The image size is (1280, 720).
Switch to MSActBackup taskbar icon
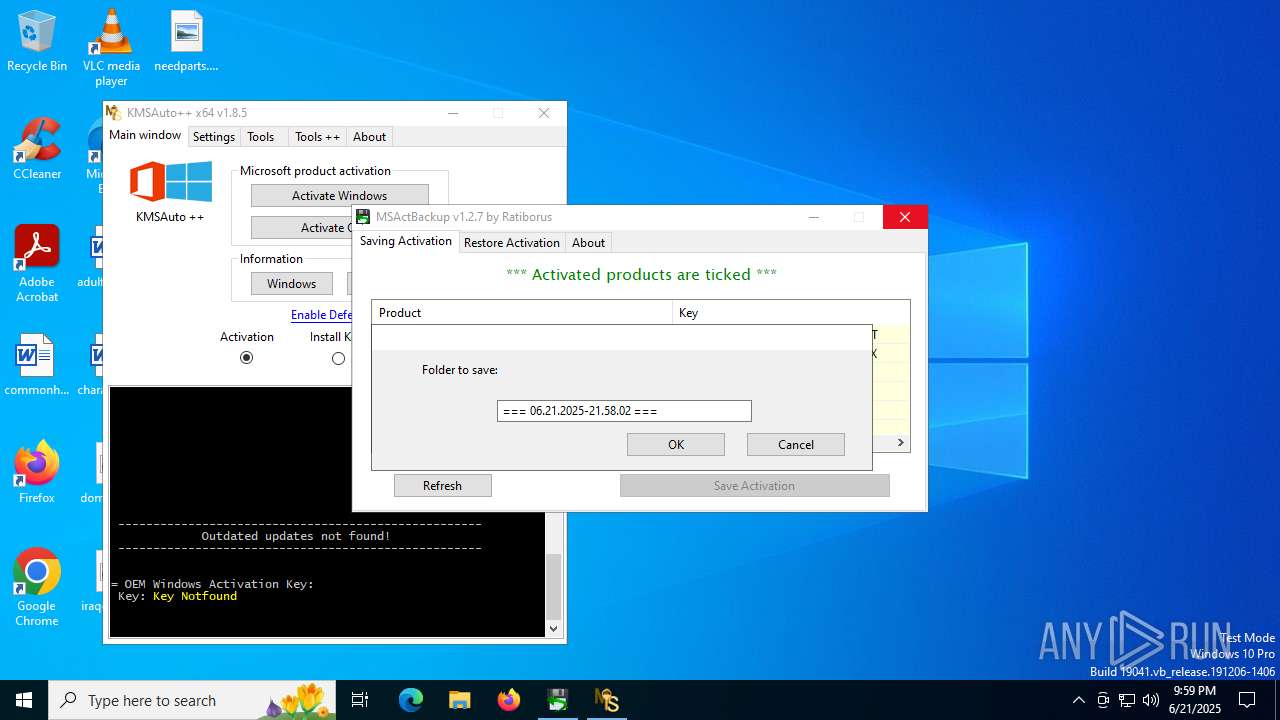click(x=558, y=700)
